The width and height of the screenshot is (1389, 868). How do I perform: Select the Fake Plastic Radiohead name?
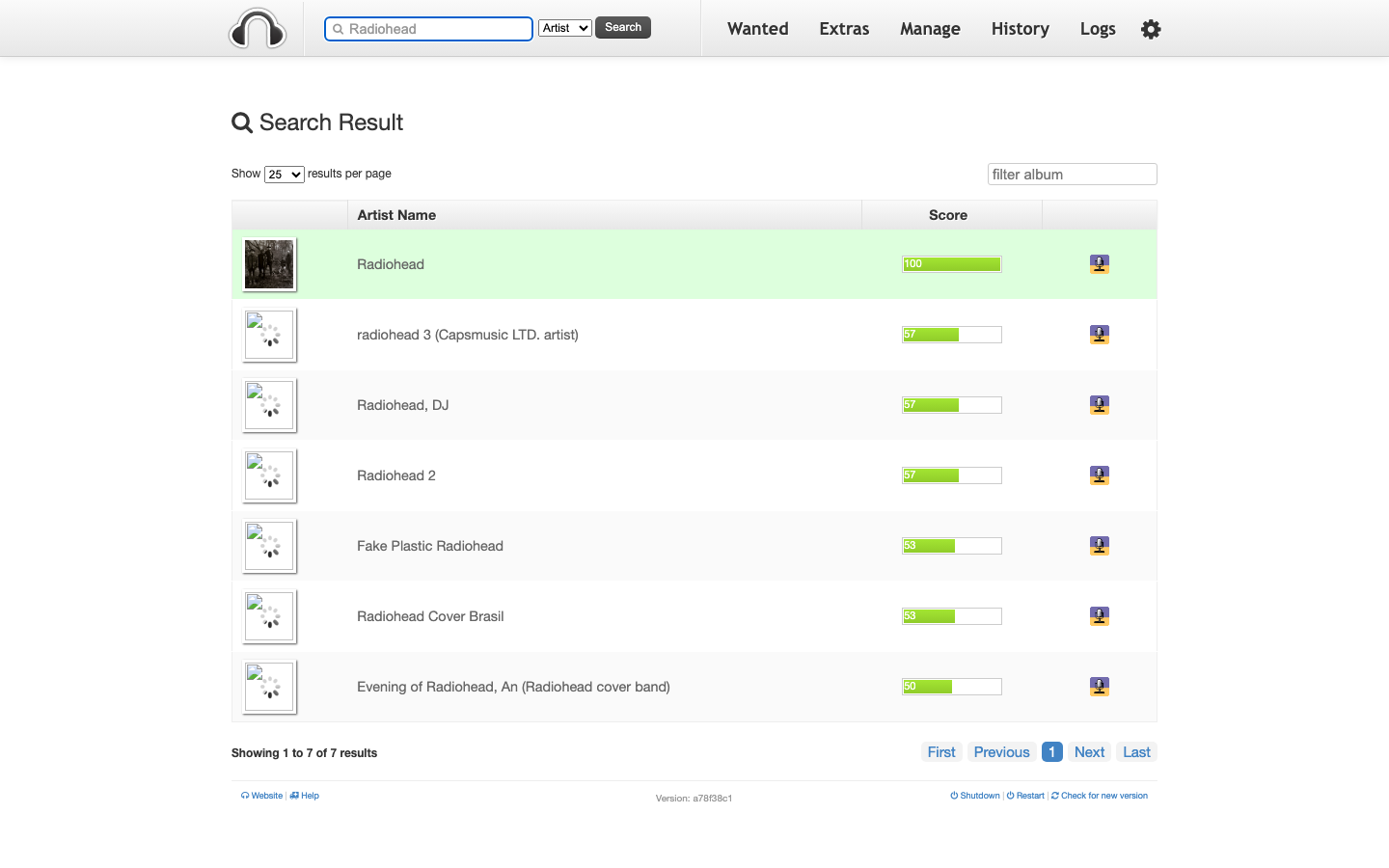[x=430, y=546]
